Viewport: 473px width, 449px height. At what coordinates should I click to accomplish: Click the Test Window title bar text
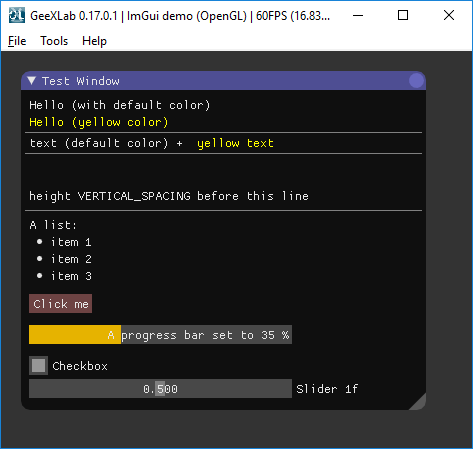click(81, 81)
